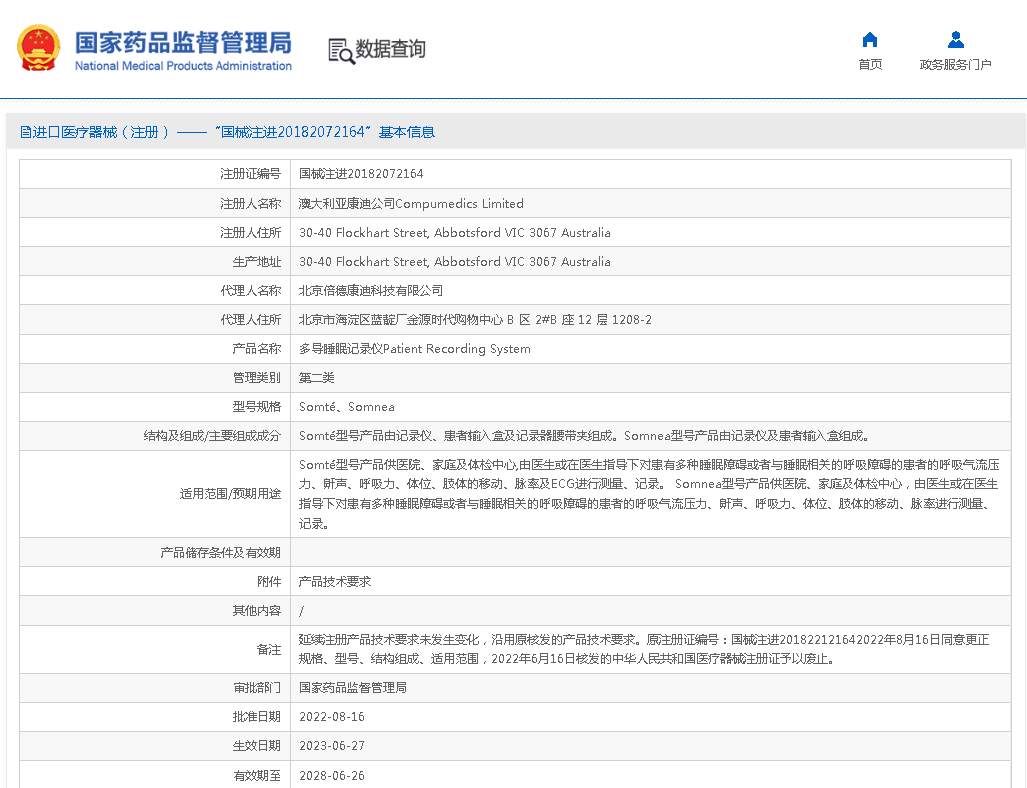The width and height of the screenshot is (1027, 788).
Task: Click the 生效日期 row label
Action: click(257, 745)
